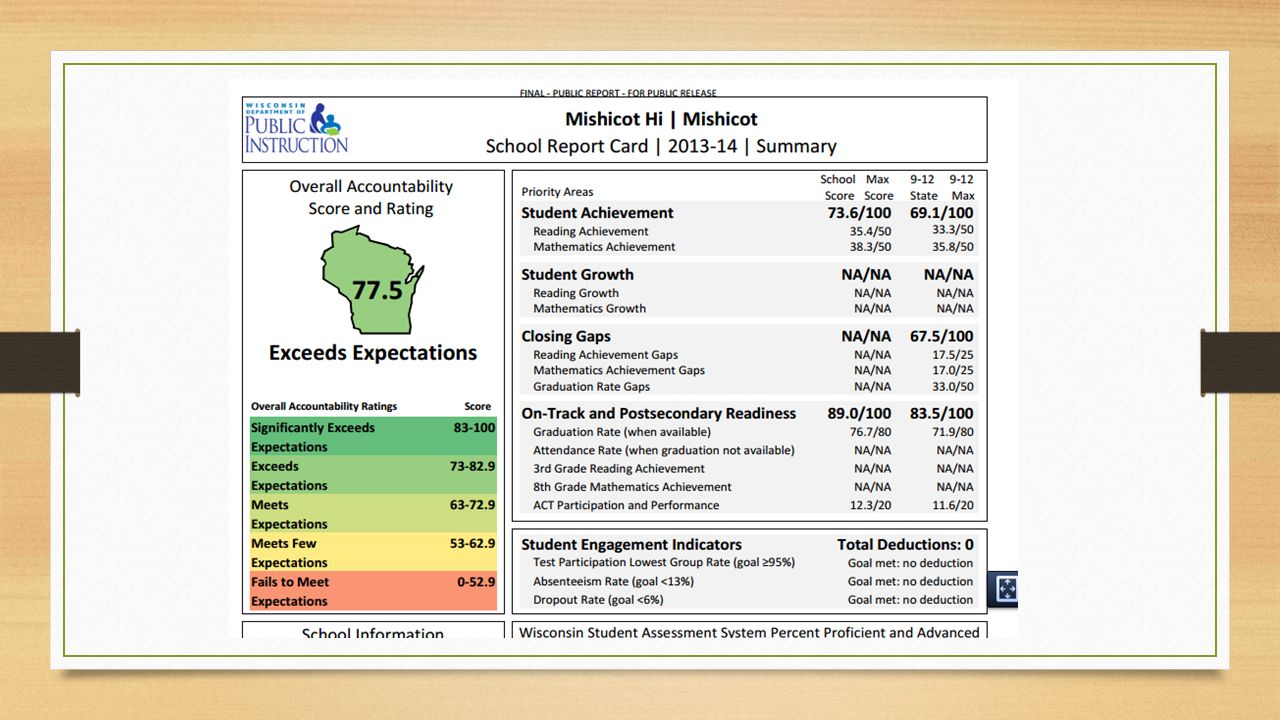The height and width of the screenshot is (720, 1280).
Task: Click the On-Track school score '89.0/100'
Action: [859, 414]
